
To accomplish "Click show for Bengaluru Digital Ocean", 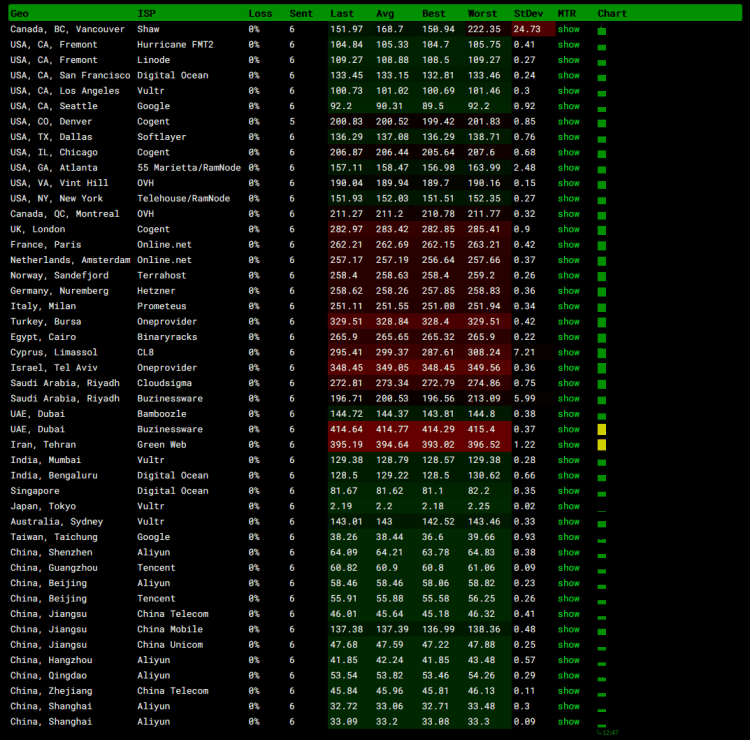I will pyautogui.click(x=568, y=475).
